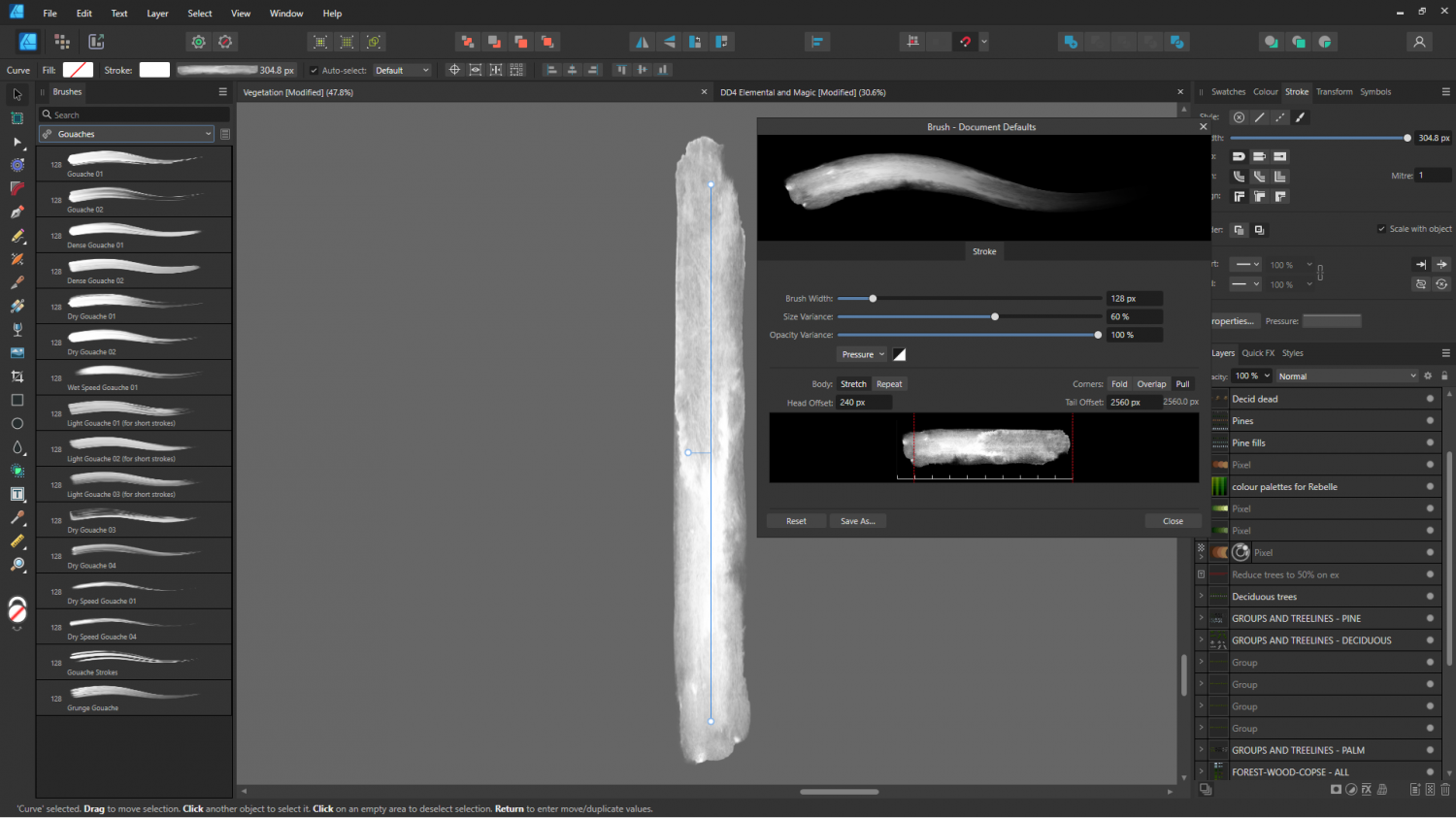The height and width of the screenshot is (818, 1456).
Task: Open the Layer menu
Action: click(x=157, y=14)
